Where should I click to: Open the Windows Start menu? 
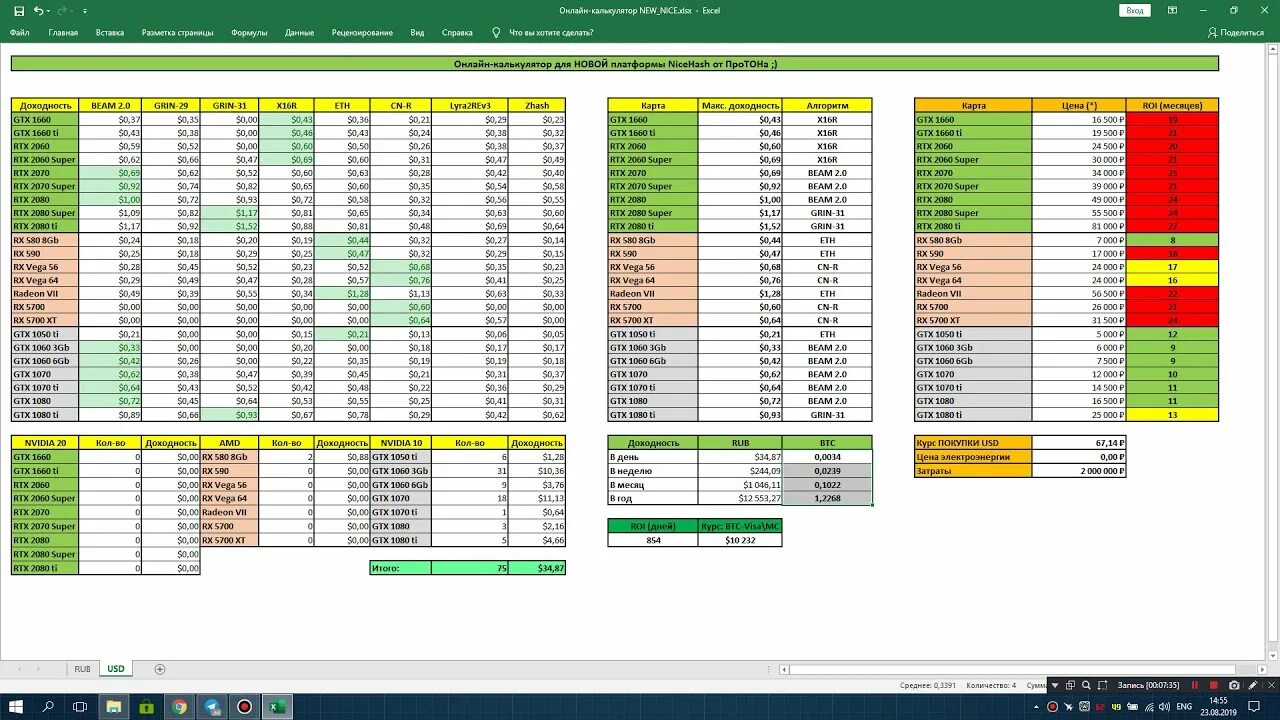tap(16, 706)
